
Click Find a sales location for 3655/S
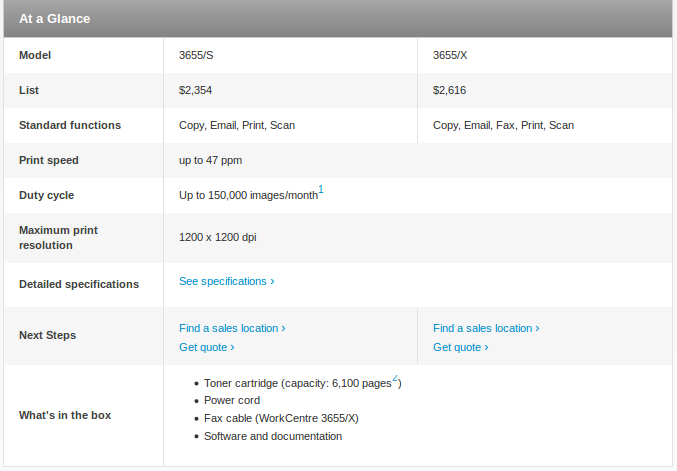(x=232, y=329)
